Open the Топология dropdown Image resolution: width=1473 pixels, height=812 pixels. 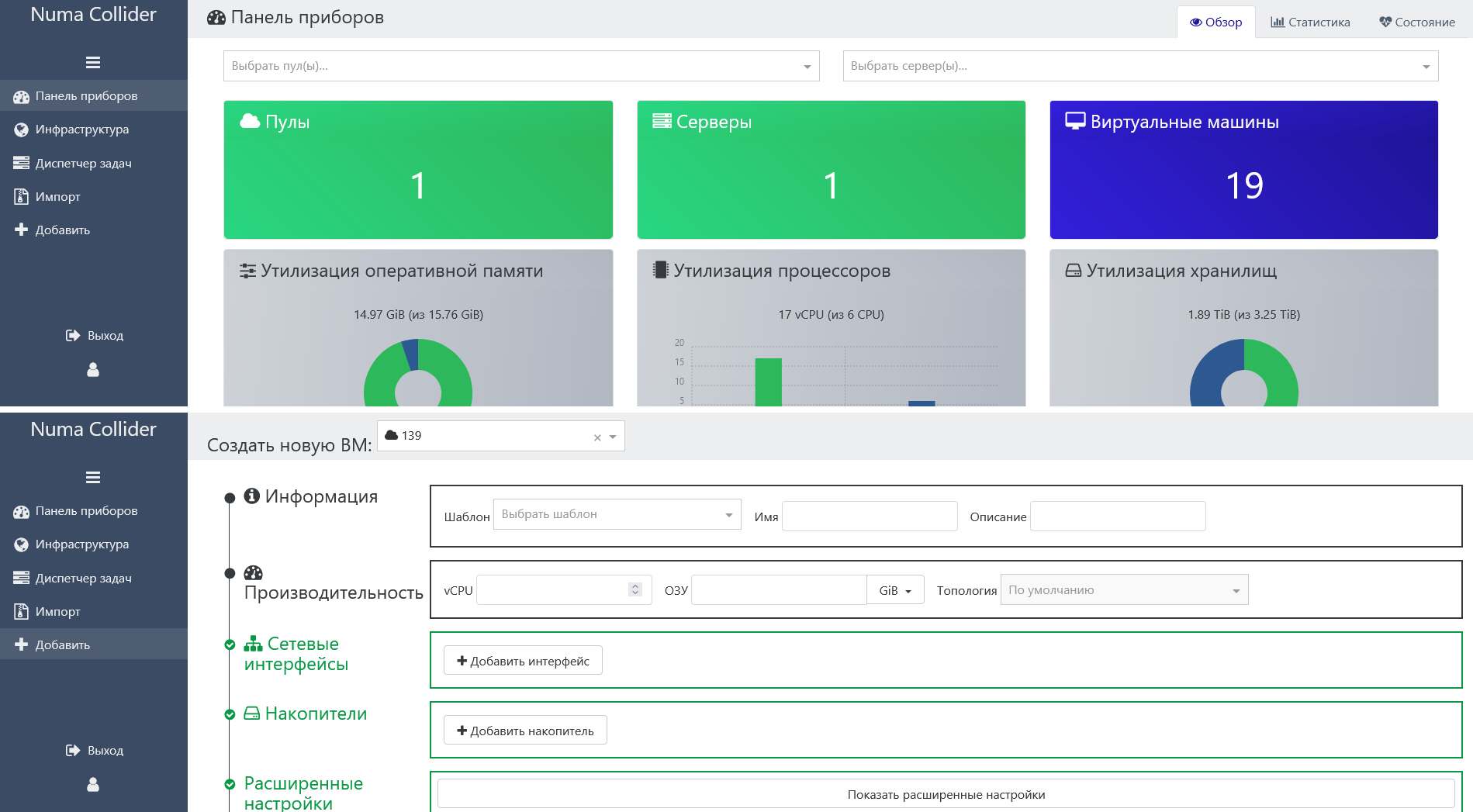(1125, 589)
